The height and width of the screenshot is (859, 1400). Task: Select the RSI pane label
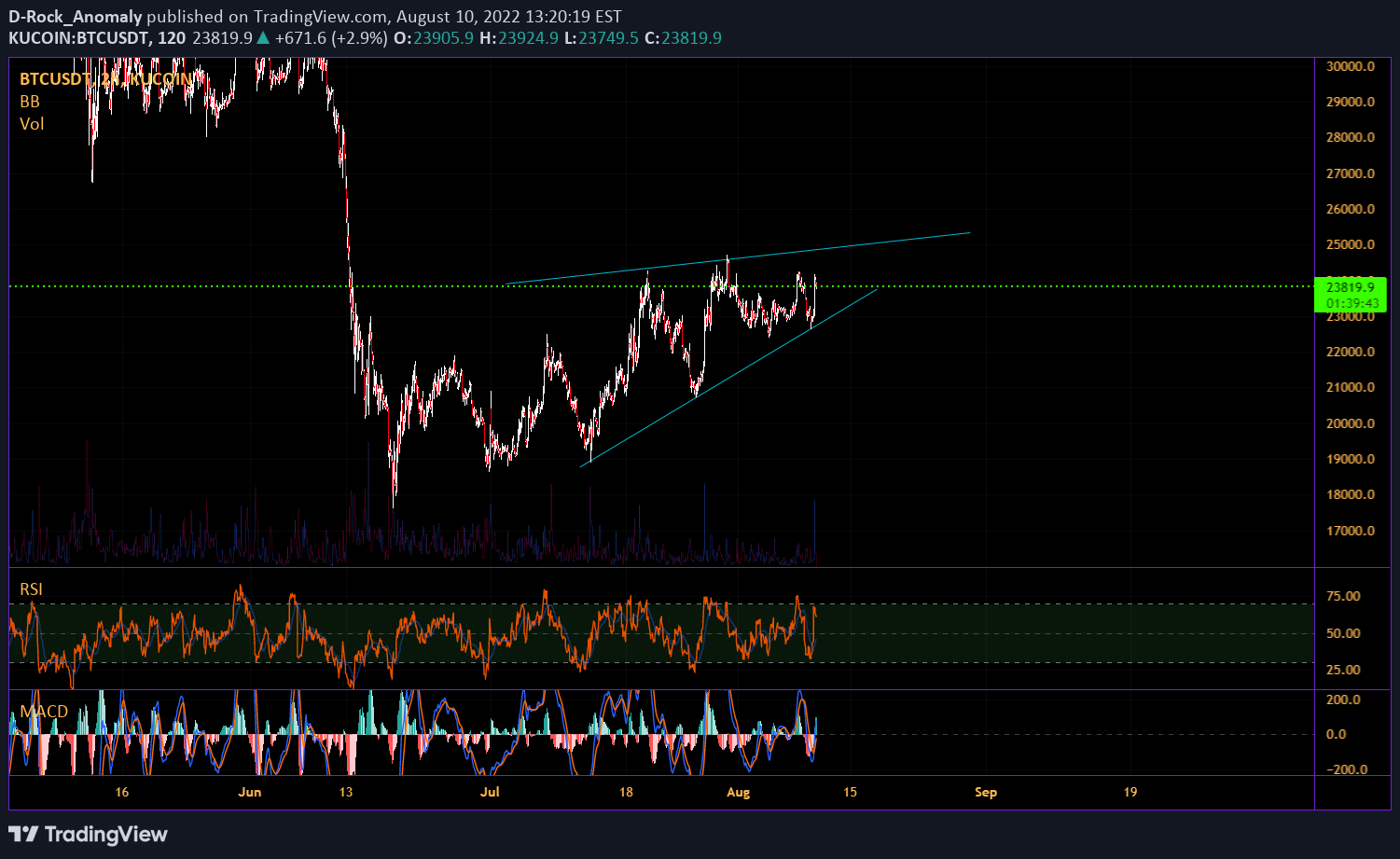pos(31,589)
